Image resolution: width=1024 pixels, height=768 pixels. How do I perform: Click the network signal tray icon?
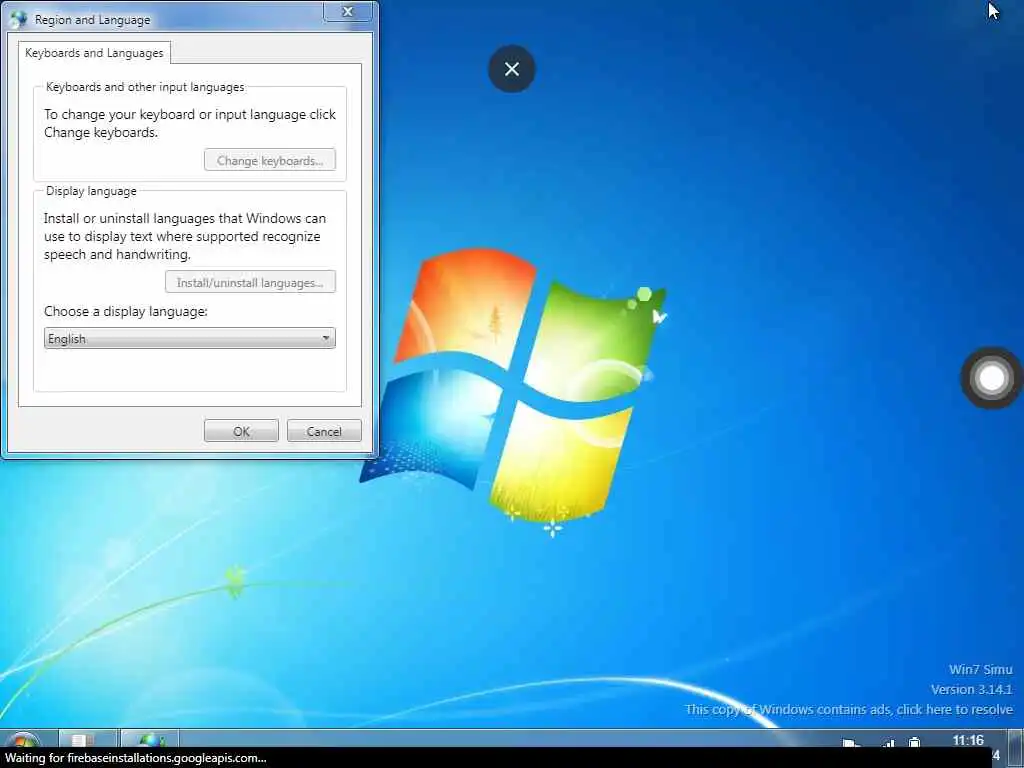click(x=888, y=743)
